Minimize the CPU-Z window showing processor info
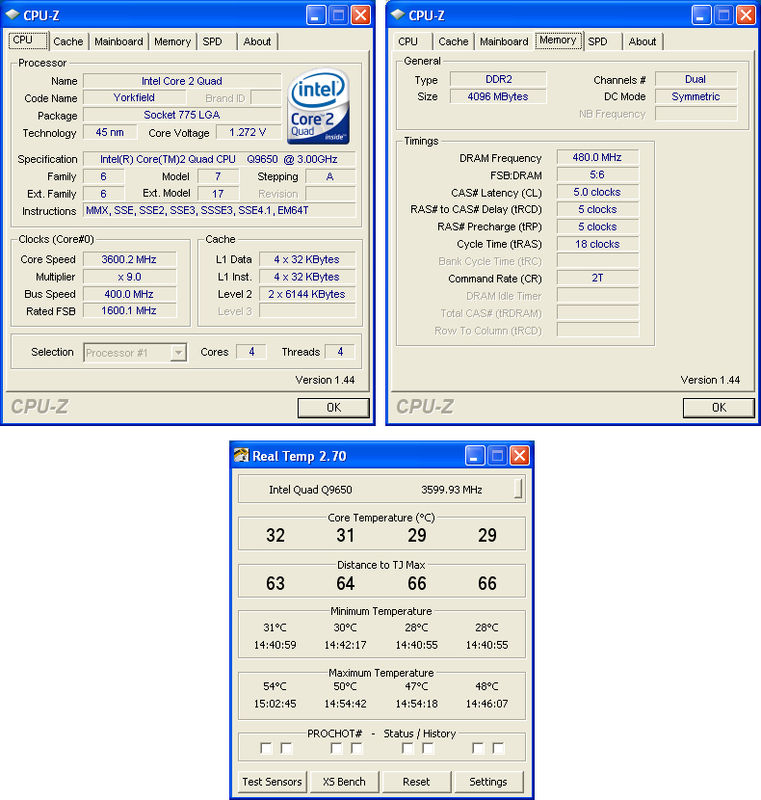 pos(316,15)
